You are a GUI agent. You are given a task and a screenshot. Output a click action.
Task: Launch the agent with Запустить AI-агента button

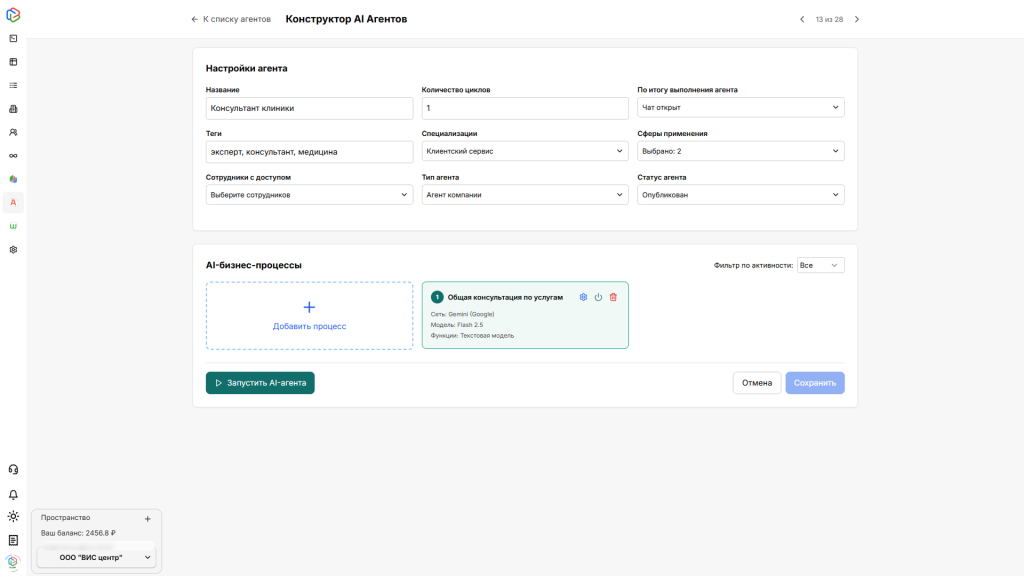259,382
